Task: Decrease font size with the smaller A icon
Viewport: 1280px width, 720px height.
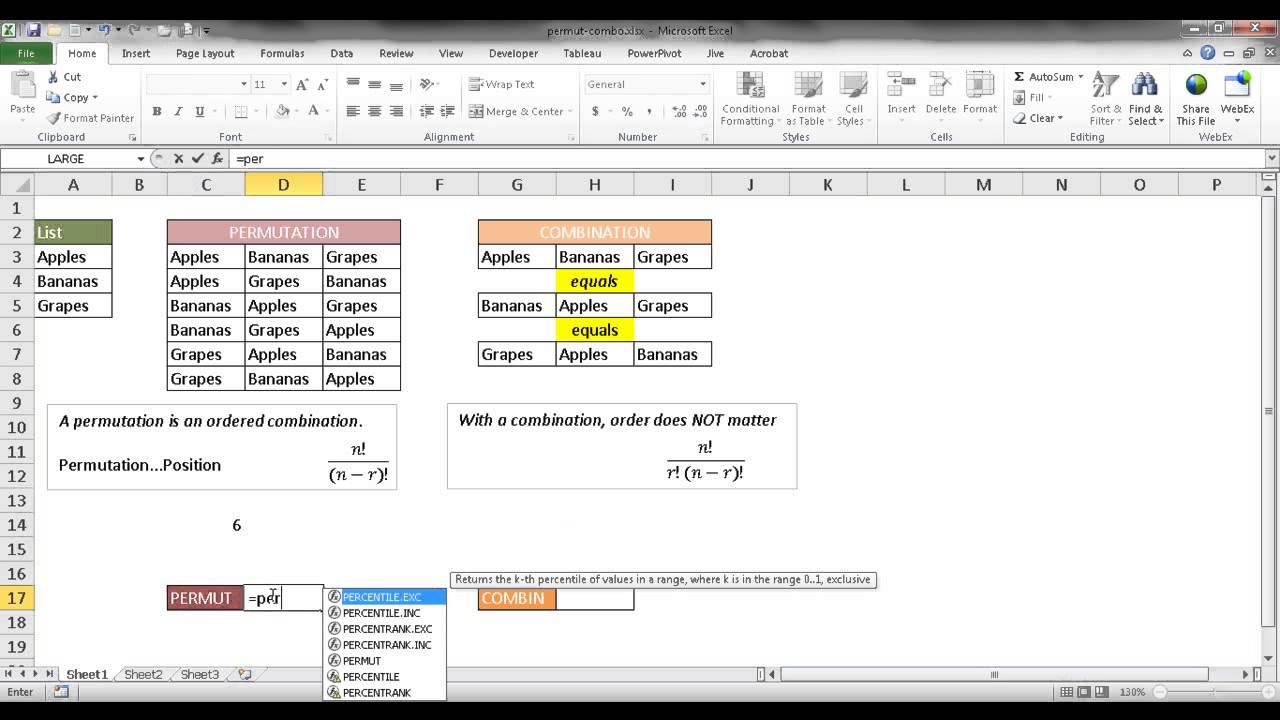Action: coord(322,85)
